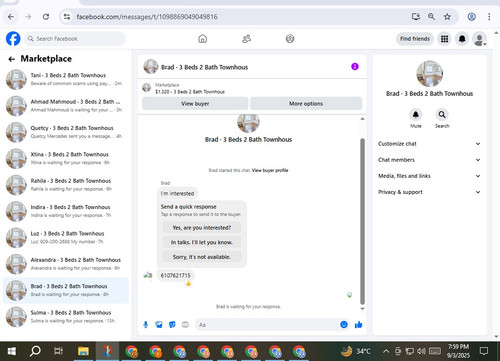Expand Media, files and links section
This screenshot has height=361, width=500.
coord(429,176)
